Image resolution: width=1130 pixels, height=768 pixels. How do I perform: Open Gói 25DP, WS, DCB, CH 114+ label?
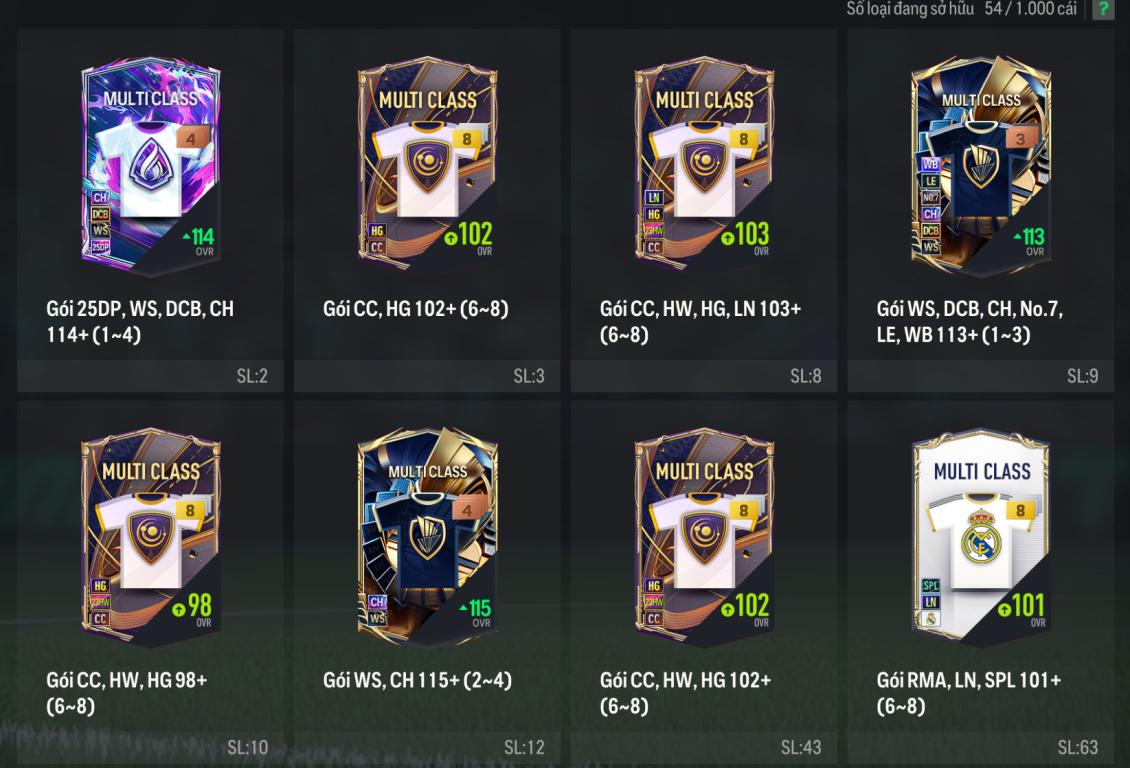tap(140, 321)
